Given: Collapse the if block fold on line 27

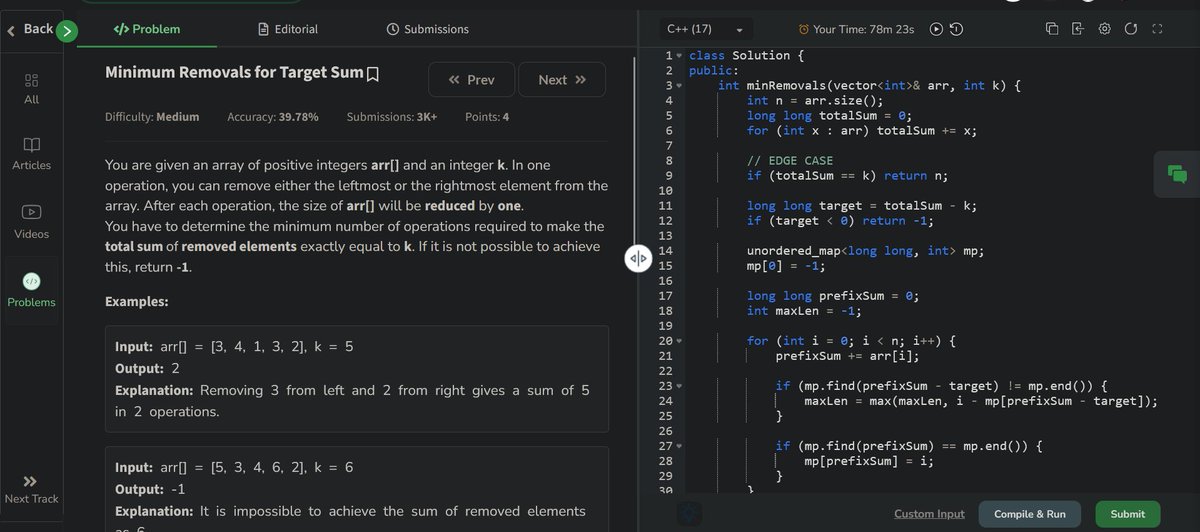Looking at the screenshot, I should (679, 446).
